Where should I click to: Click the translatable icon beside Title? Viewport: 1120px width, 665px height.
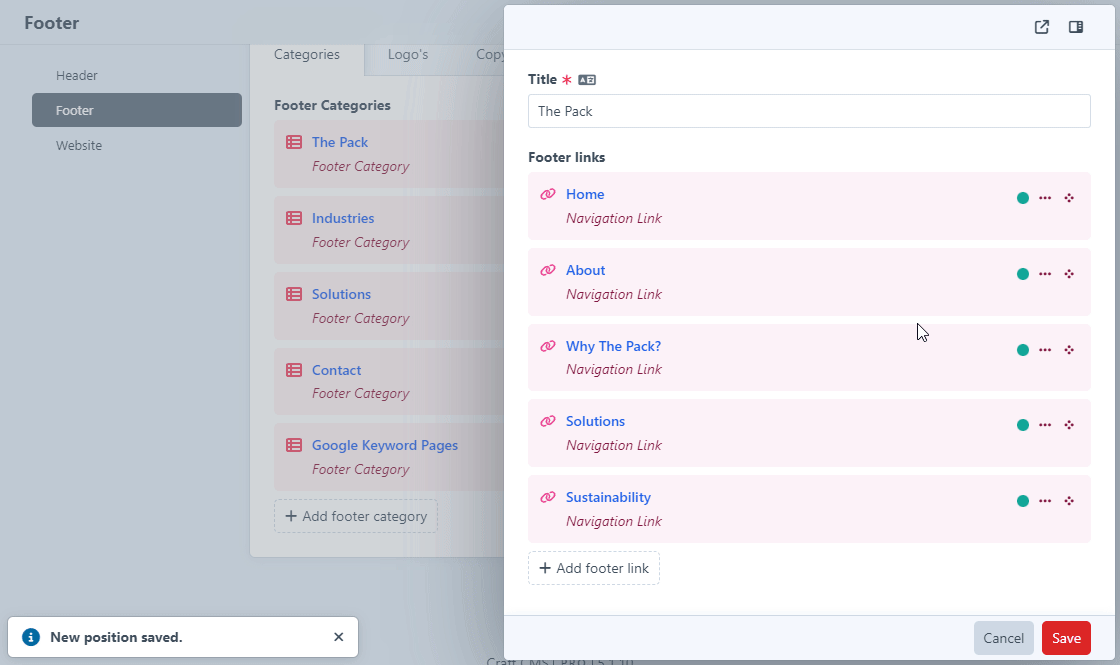(587, 80)
